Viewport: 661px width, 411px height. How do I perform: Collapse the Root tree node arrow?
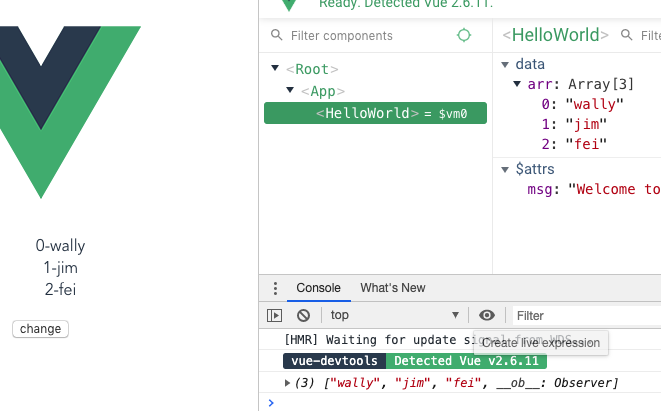pyautogui.click(x=275, y=68)
